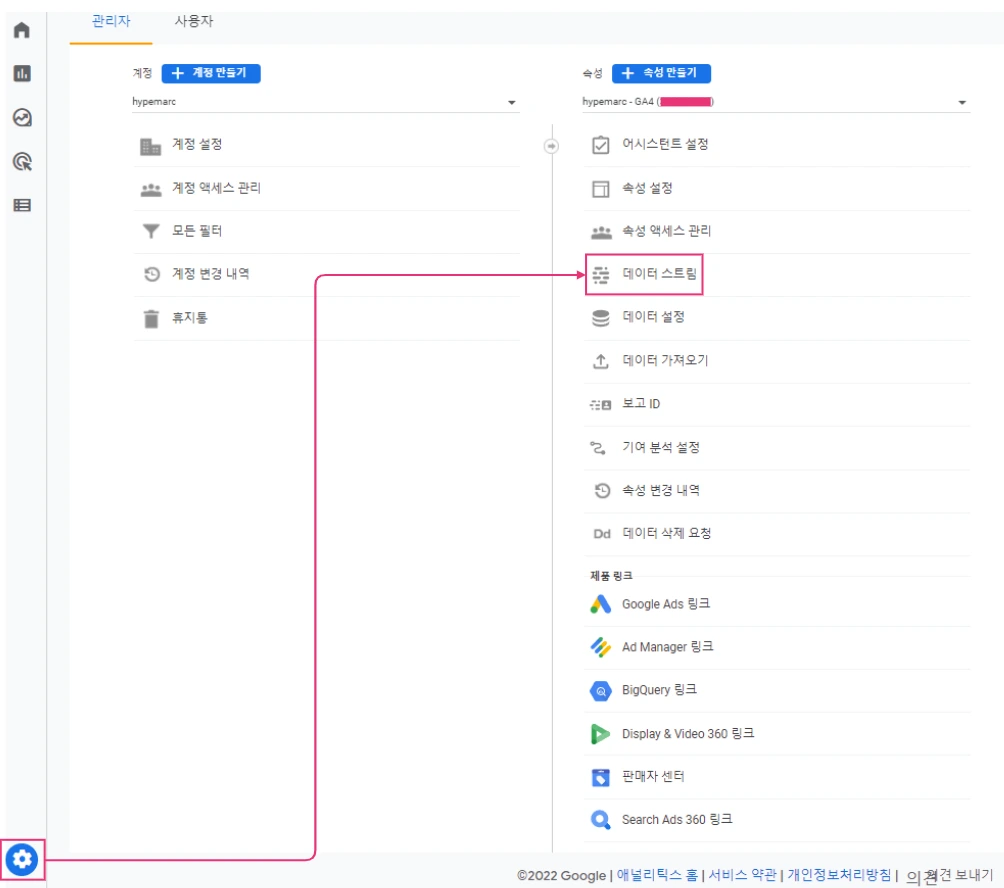
Task: Open Explore icon in left sidebar
Action: point(22,117)
